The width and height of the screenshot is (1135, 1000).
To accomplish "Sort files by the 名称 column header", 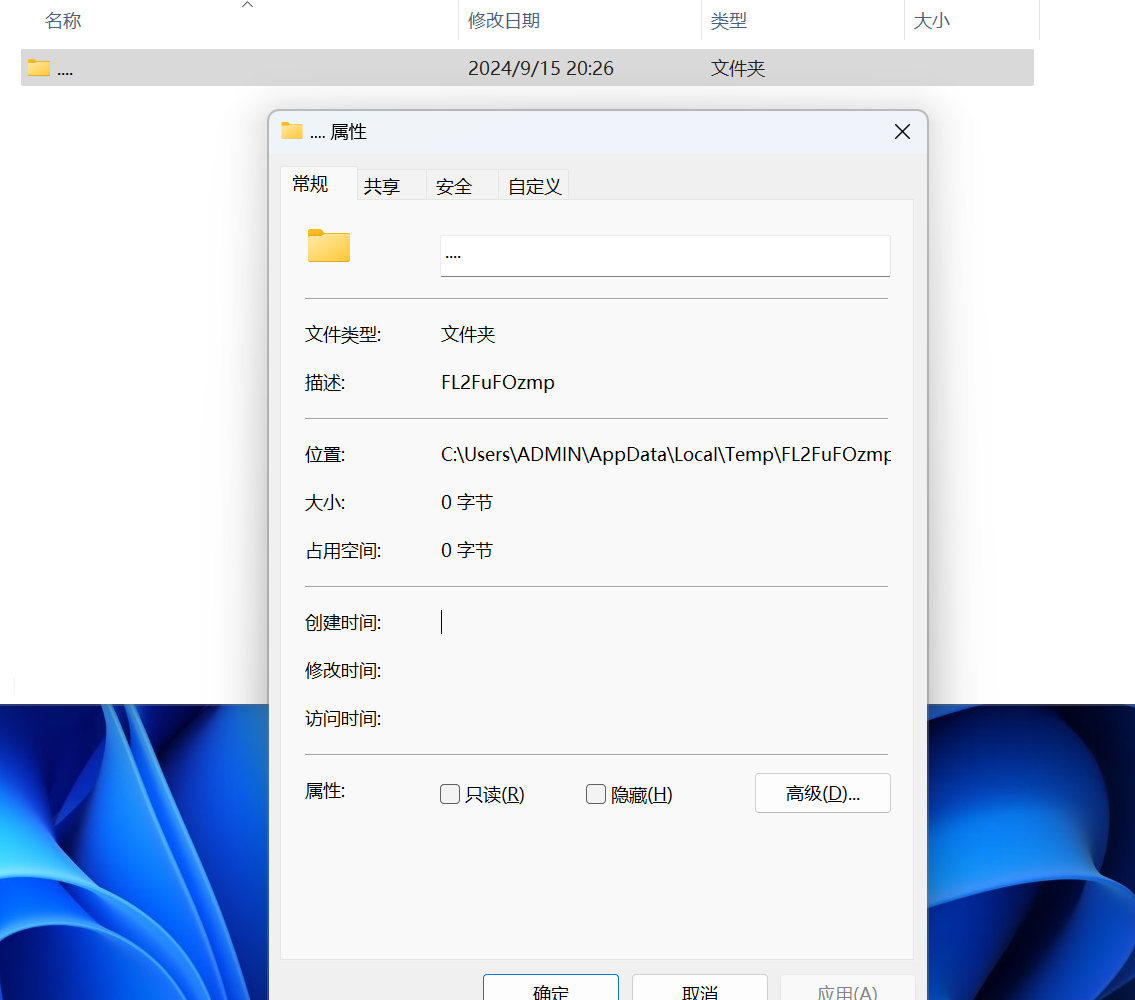I will point(63,21).
